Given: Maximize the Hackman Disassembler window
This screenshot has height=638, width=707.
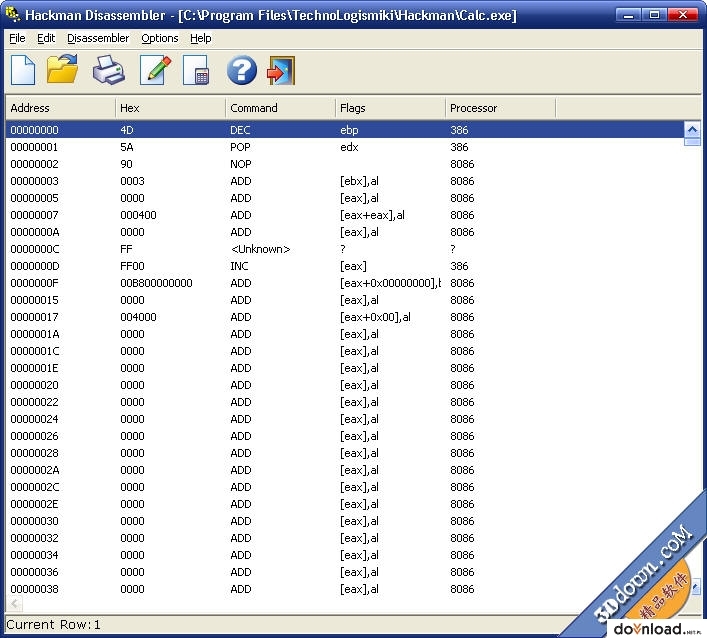Looking at the screenshot, I should (x=654, y=15).
